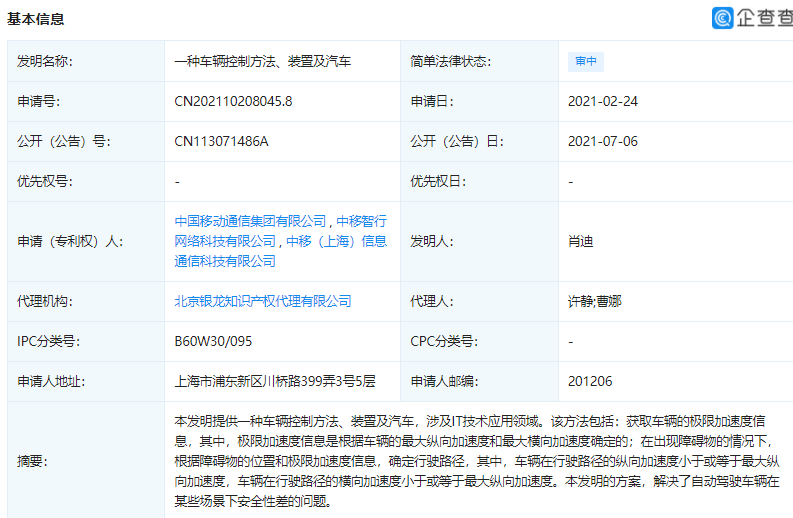Click the CPC分类号 field label

pyautogui.click(x=444, y=341)
